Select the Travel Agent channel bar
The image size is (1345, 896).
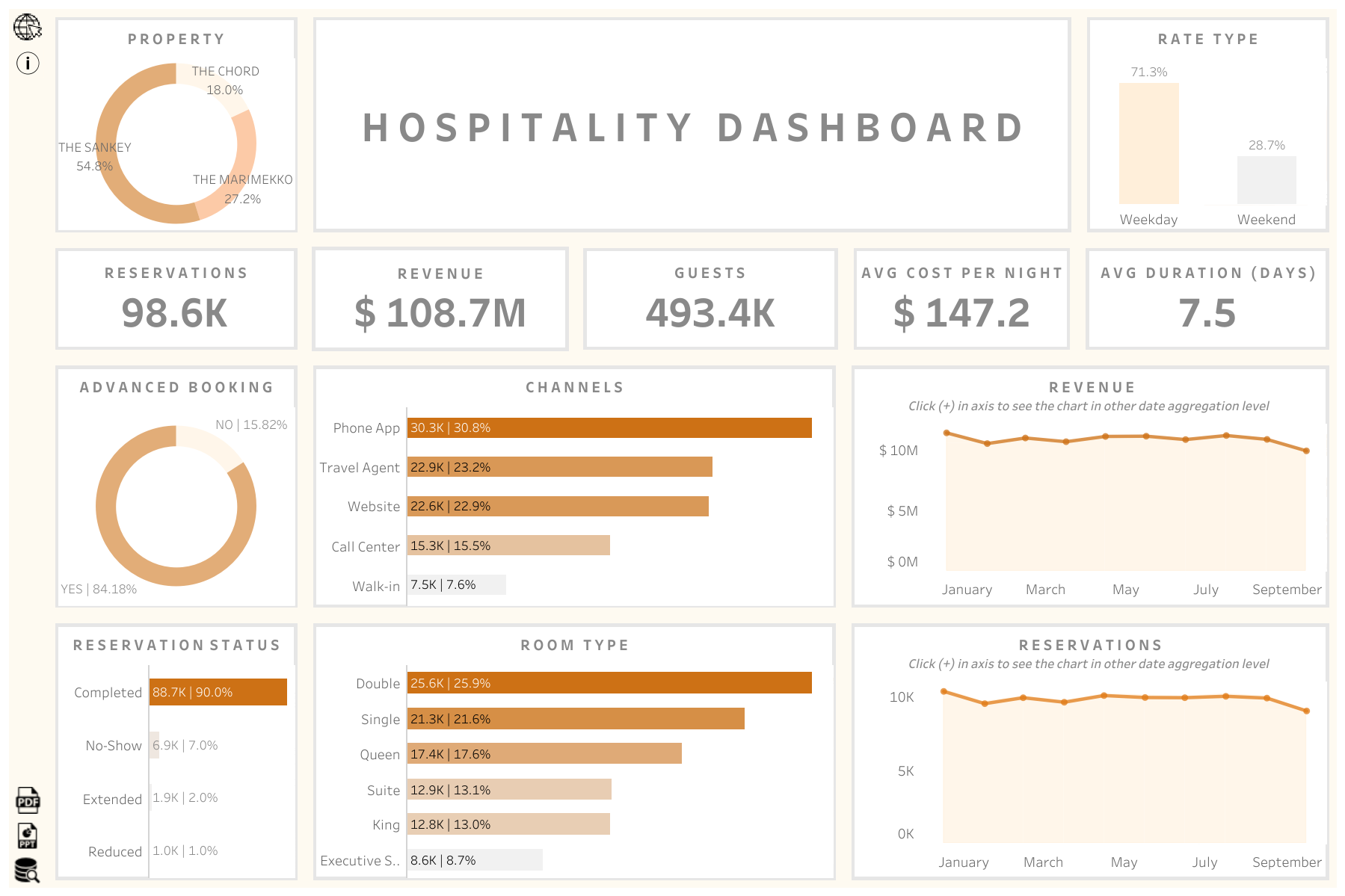tap(559, 467)
